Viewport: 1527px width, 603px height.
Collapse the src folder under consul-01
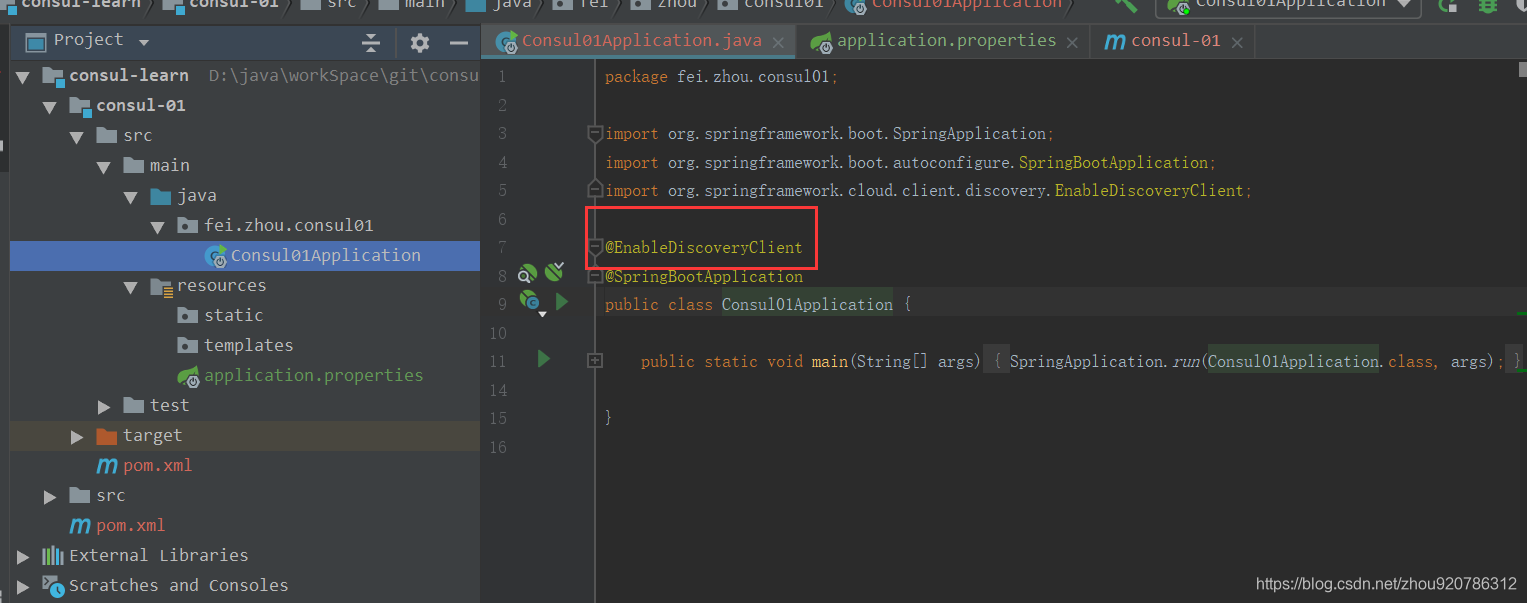point(77,136)
